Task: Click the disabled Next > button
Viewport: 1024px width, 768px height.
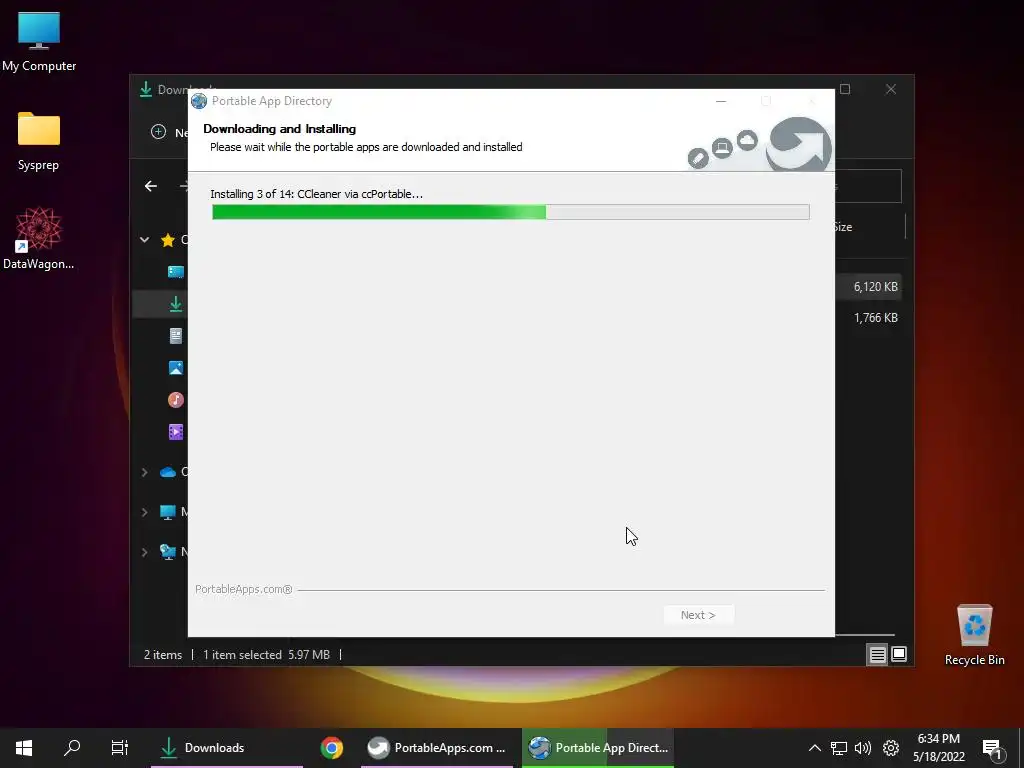Action: pyautogui.click(x=698, y=615)
